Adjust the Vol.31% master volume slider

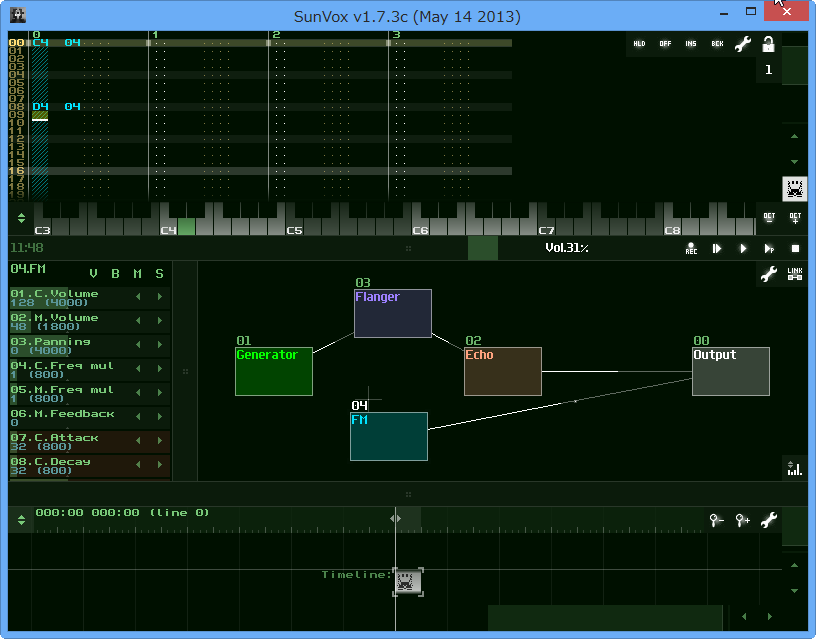[x=567, y=248]
